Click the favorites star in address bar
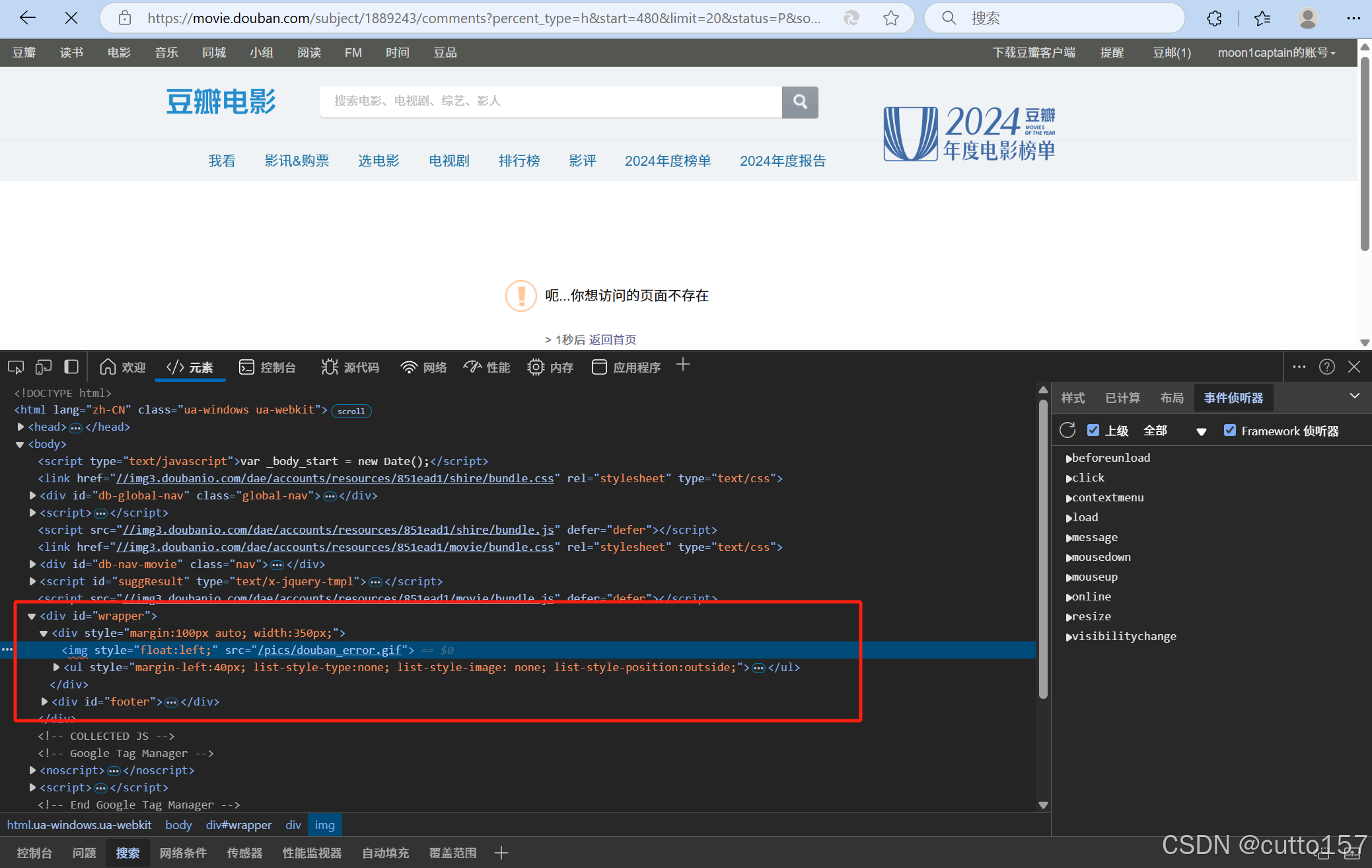 [x=891, y=18]
